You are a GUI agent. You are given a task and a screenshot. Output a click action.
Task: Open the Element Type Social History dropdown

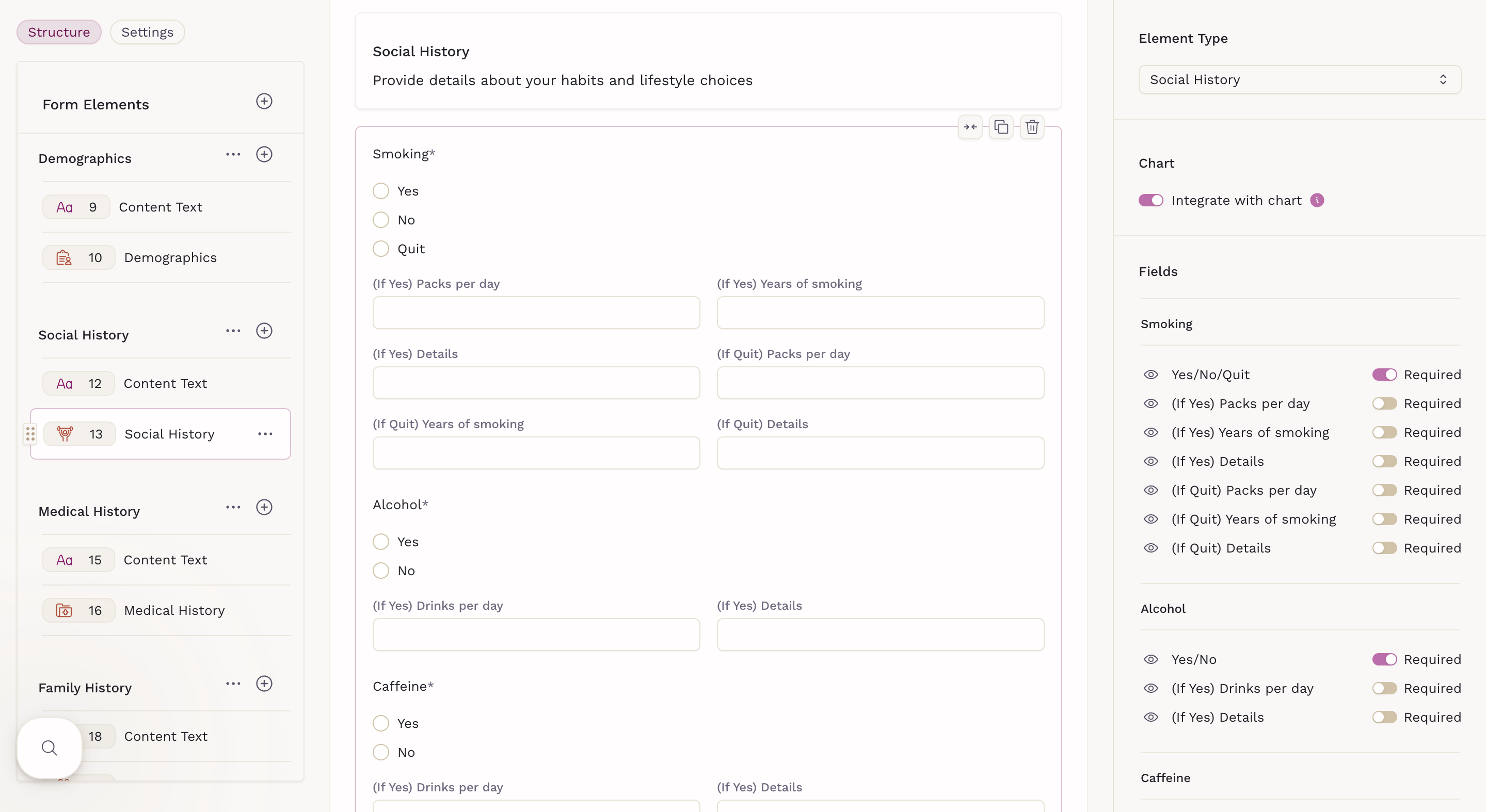[1299, 79]
